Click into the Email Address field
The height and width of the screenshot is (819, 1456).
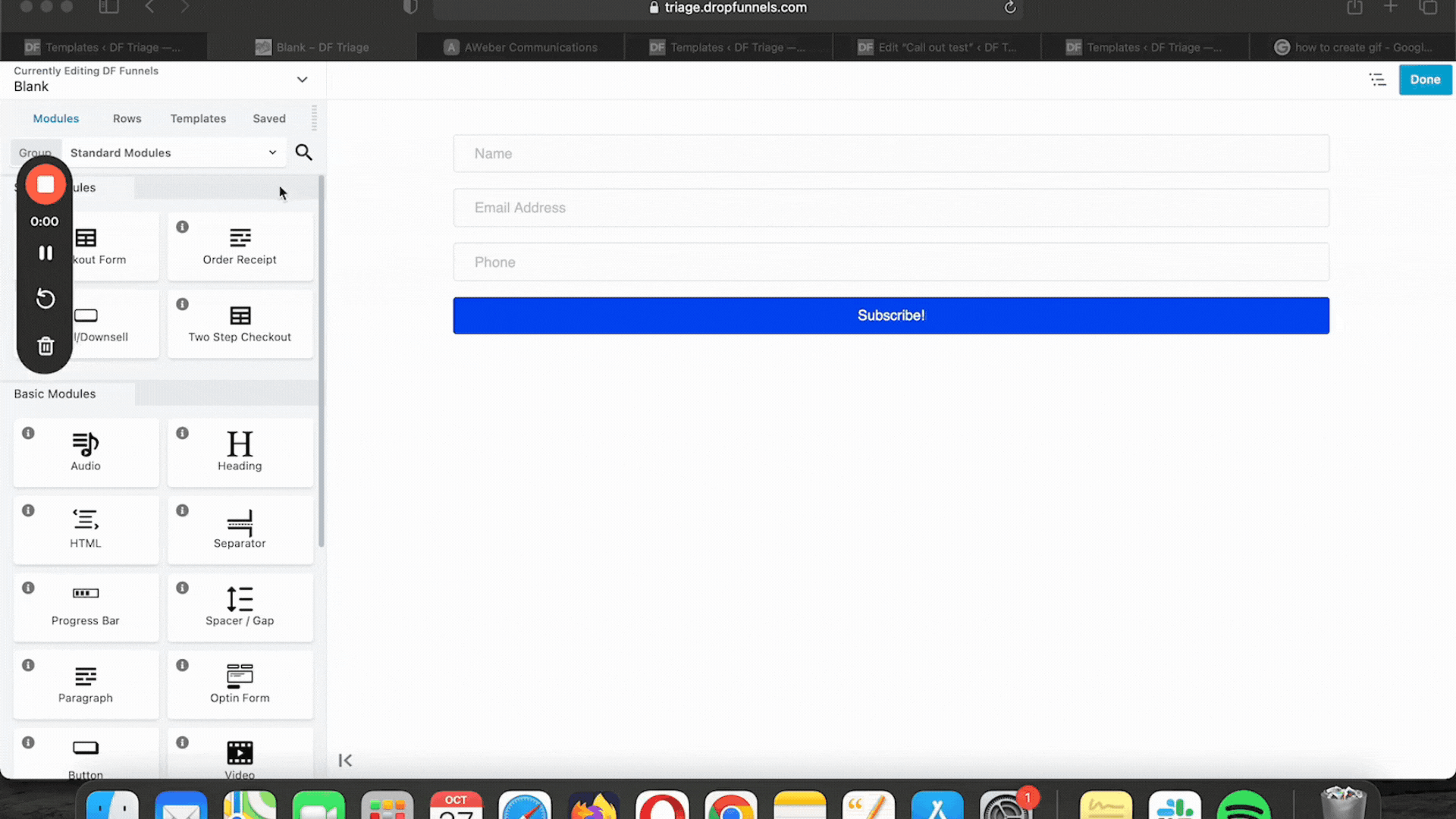pos(891,208)
